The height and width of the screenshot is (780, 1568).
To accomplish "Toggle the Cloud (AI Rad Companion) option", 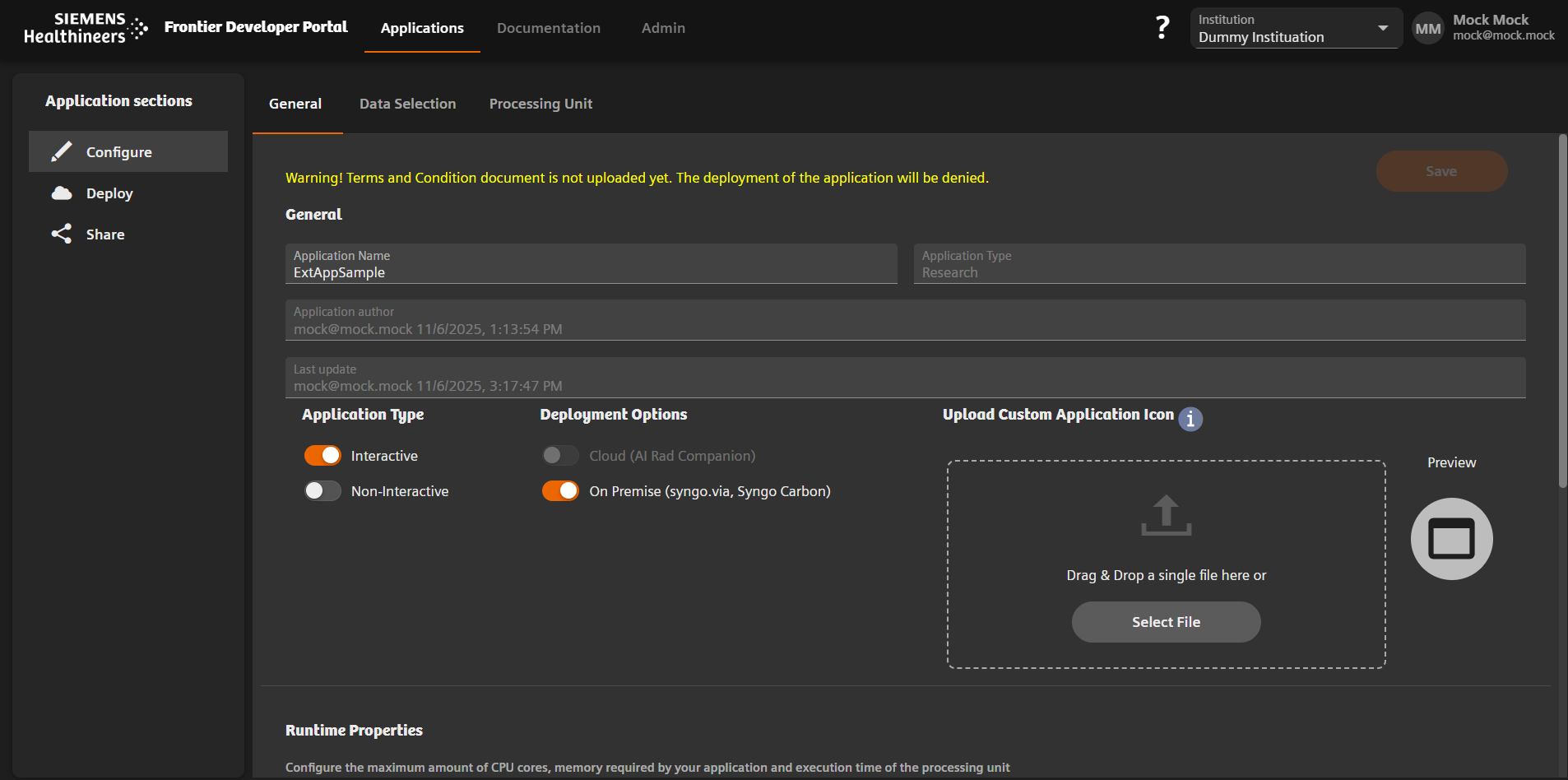I will point(560,455).
